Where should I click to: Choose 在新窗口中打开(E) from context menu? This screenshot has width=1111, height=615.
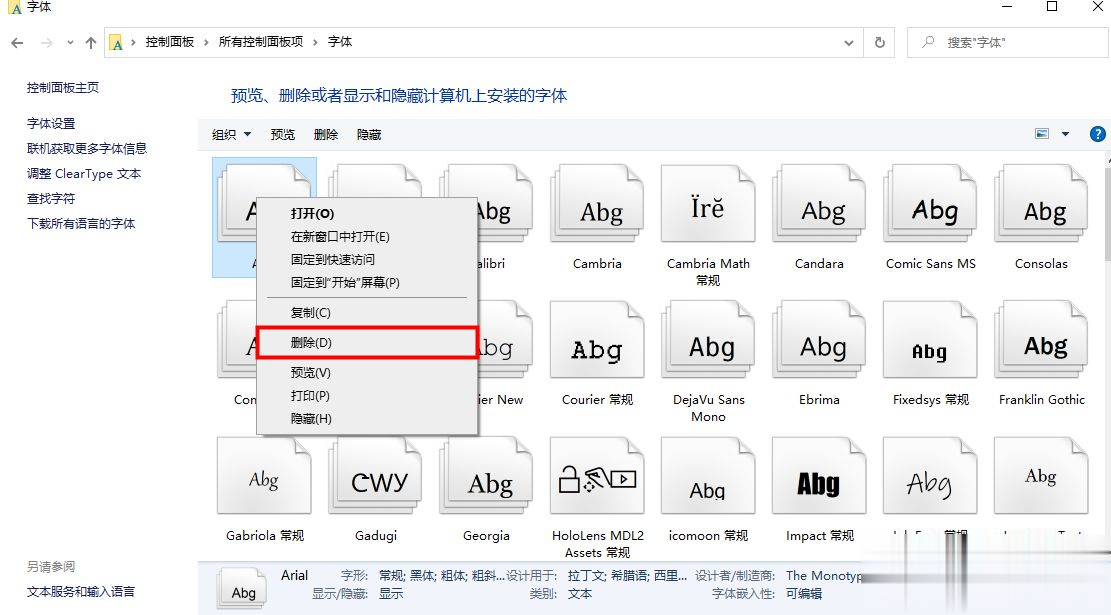click(366, 237)
